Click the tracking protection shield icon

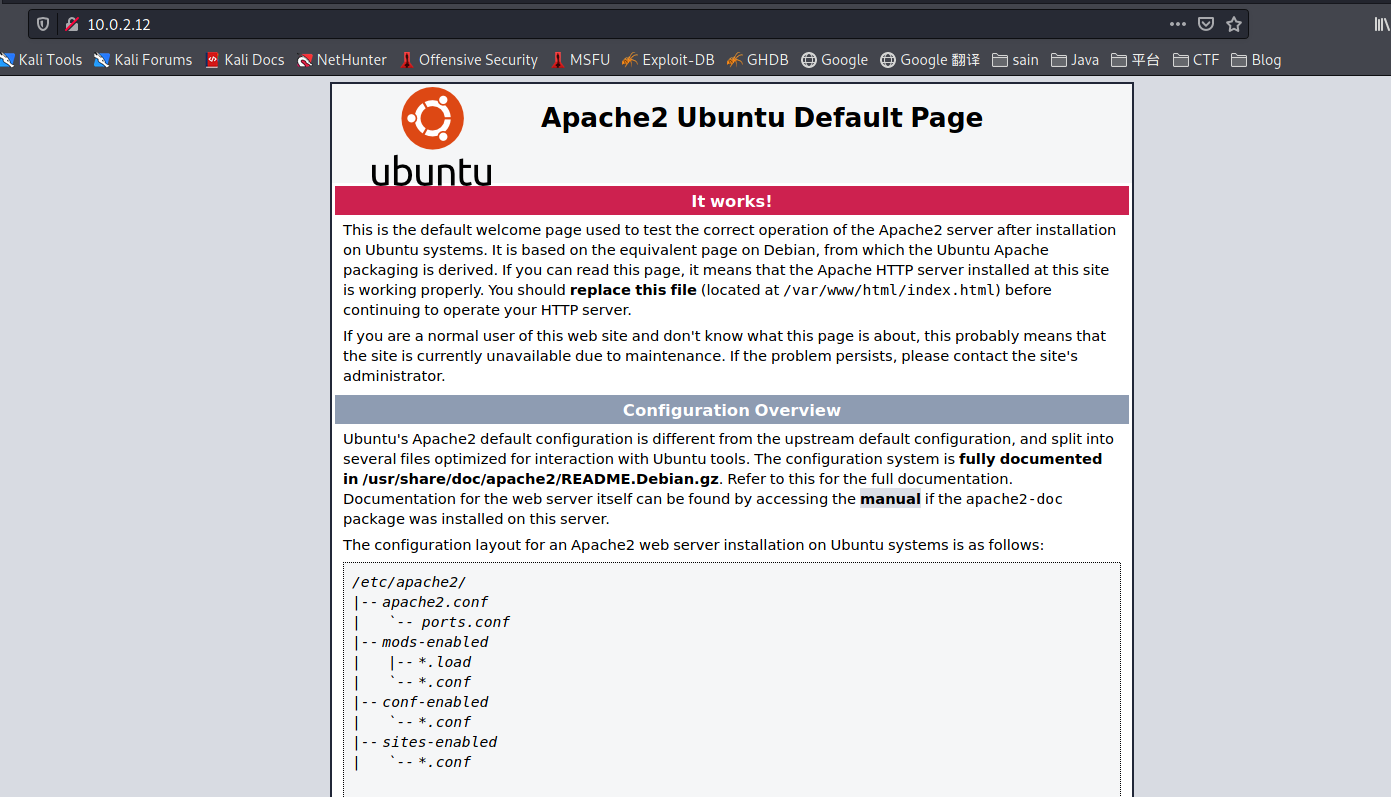(x=43, y=24)
